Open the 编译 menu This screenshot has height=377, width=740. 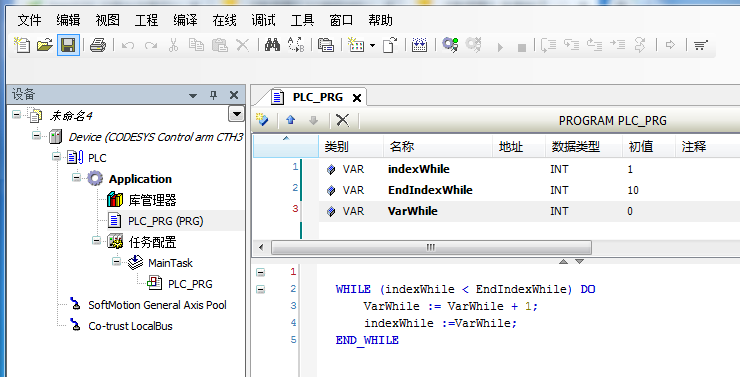(x=185, y=20)
